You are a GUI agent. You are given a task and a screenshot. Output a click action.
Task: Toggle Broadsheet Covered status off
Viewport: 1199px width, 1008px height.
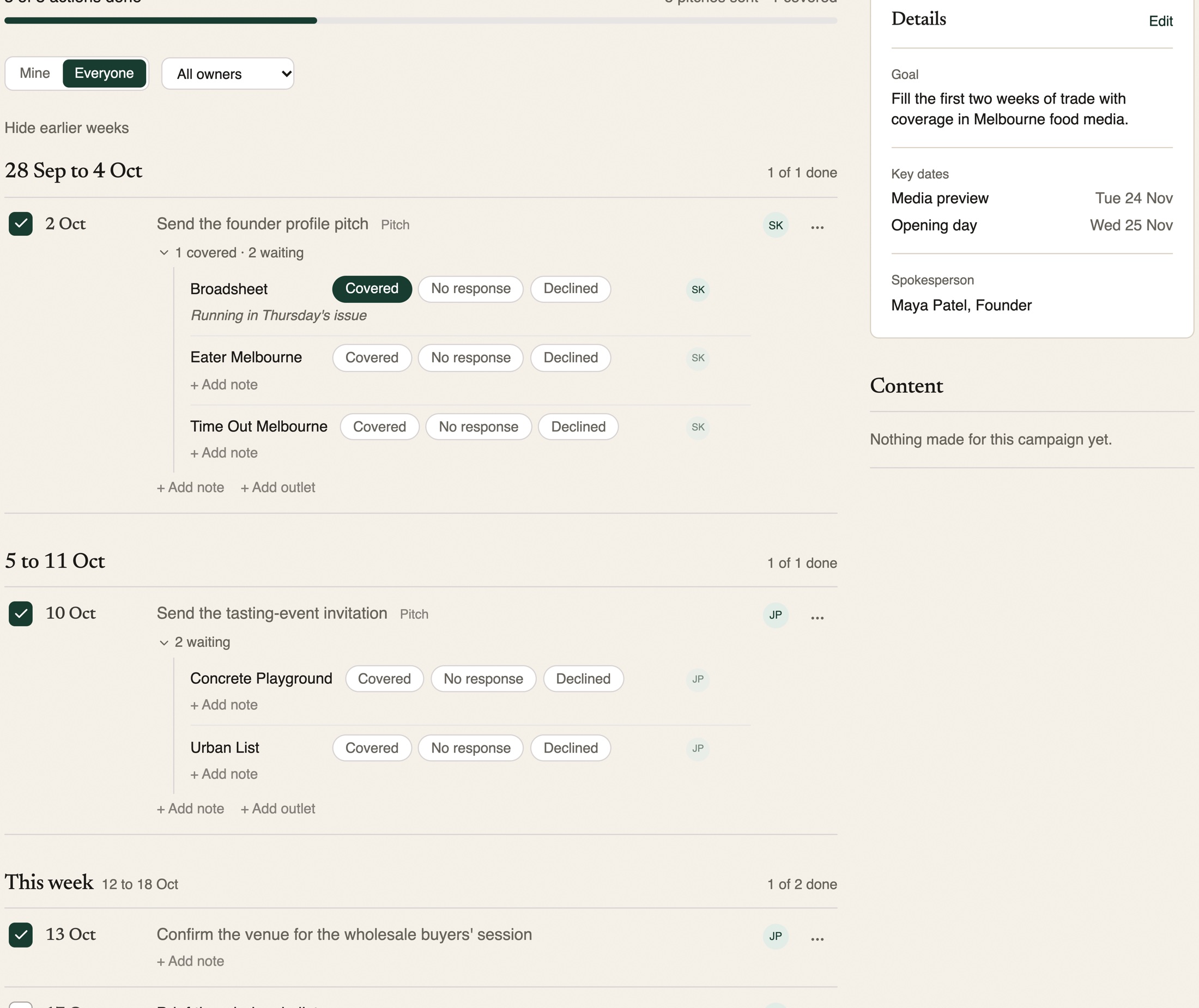point(372,289)
